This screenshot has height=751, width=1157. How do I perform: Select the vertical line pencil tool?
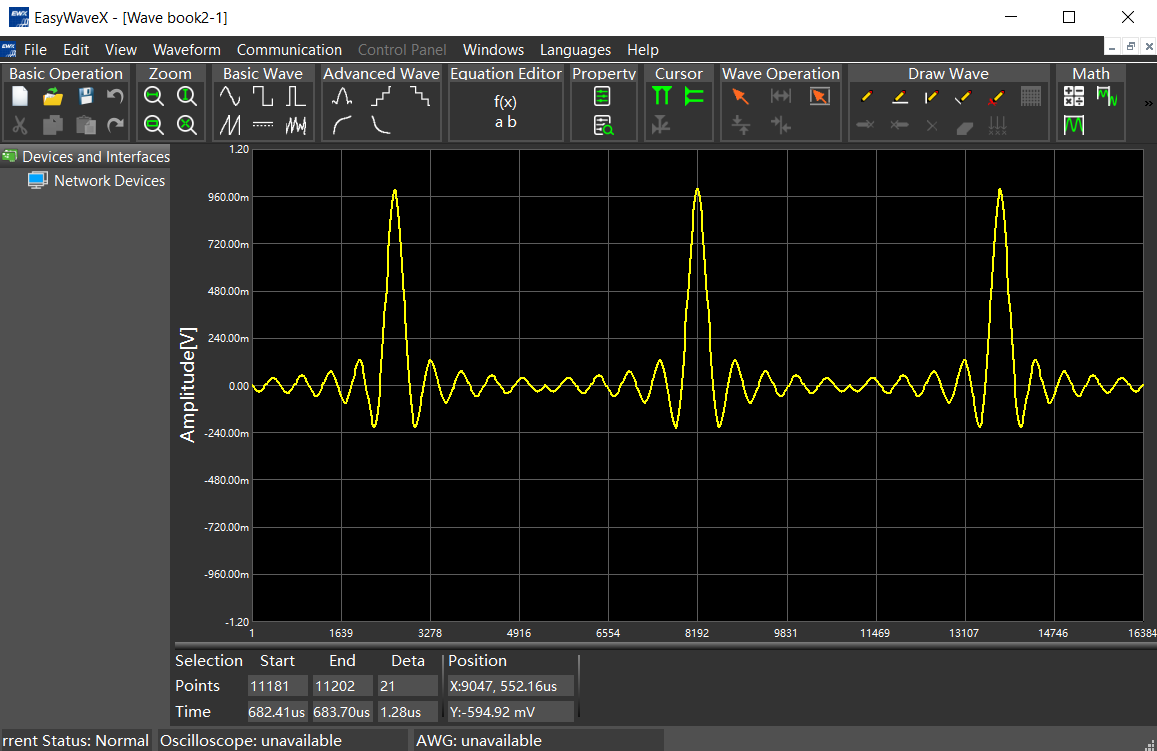[932, 97]
